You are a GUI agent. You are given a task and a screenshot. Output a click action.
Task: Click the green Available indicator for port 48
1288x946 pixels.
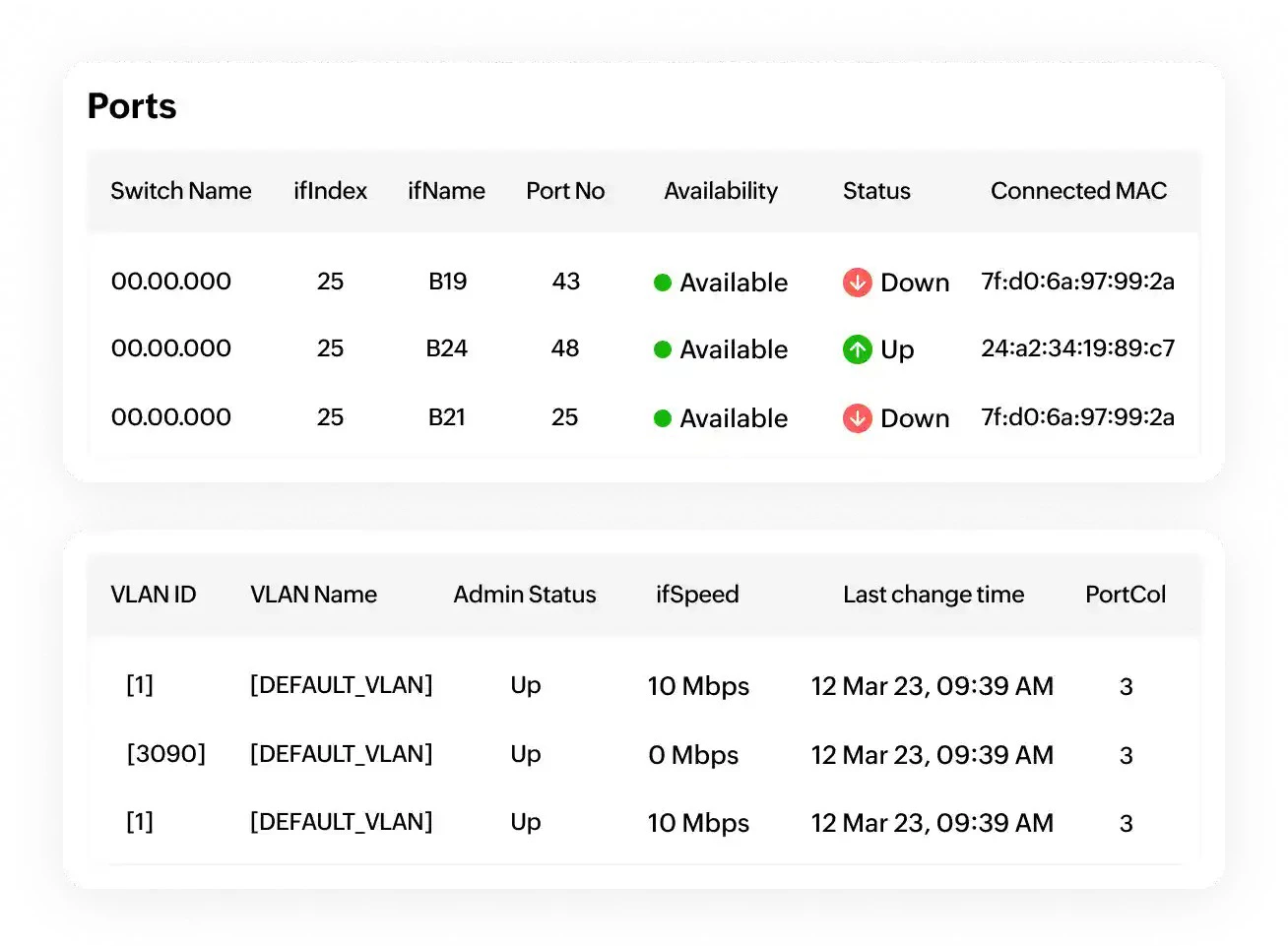663,349
